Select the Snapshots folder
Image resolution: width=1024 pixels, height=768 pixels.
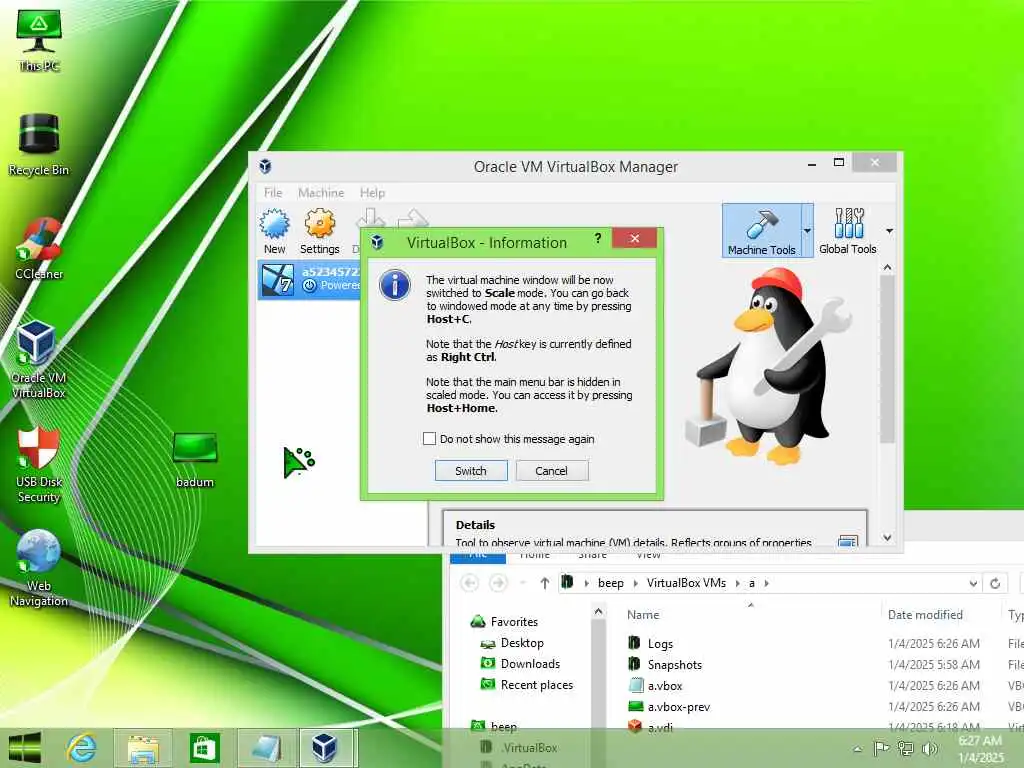665,664
